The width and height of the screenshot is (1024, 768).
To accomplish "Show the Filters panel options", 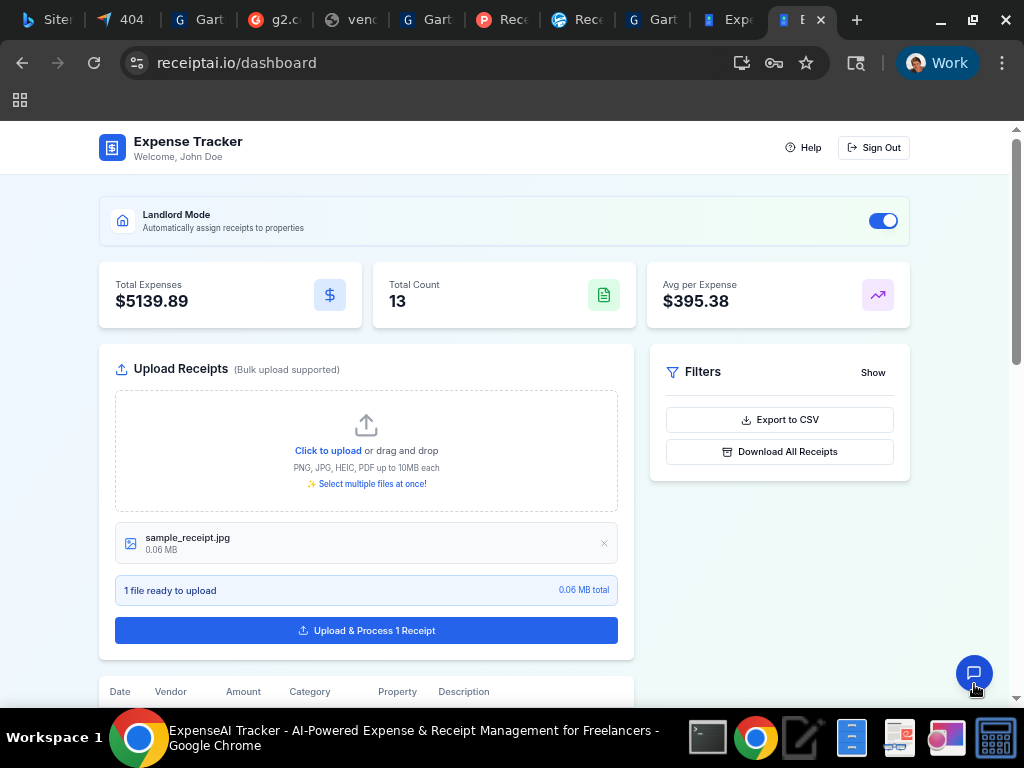I will click(x=872, y=372).
